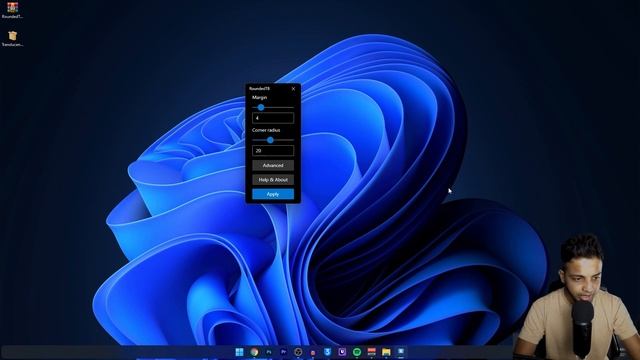640x360 pixels.
Task: Open OBS Studio from the taskbar
Action: pos(298,352)
